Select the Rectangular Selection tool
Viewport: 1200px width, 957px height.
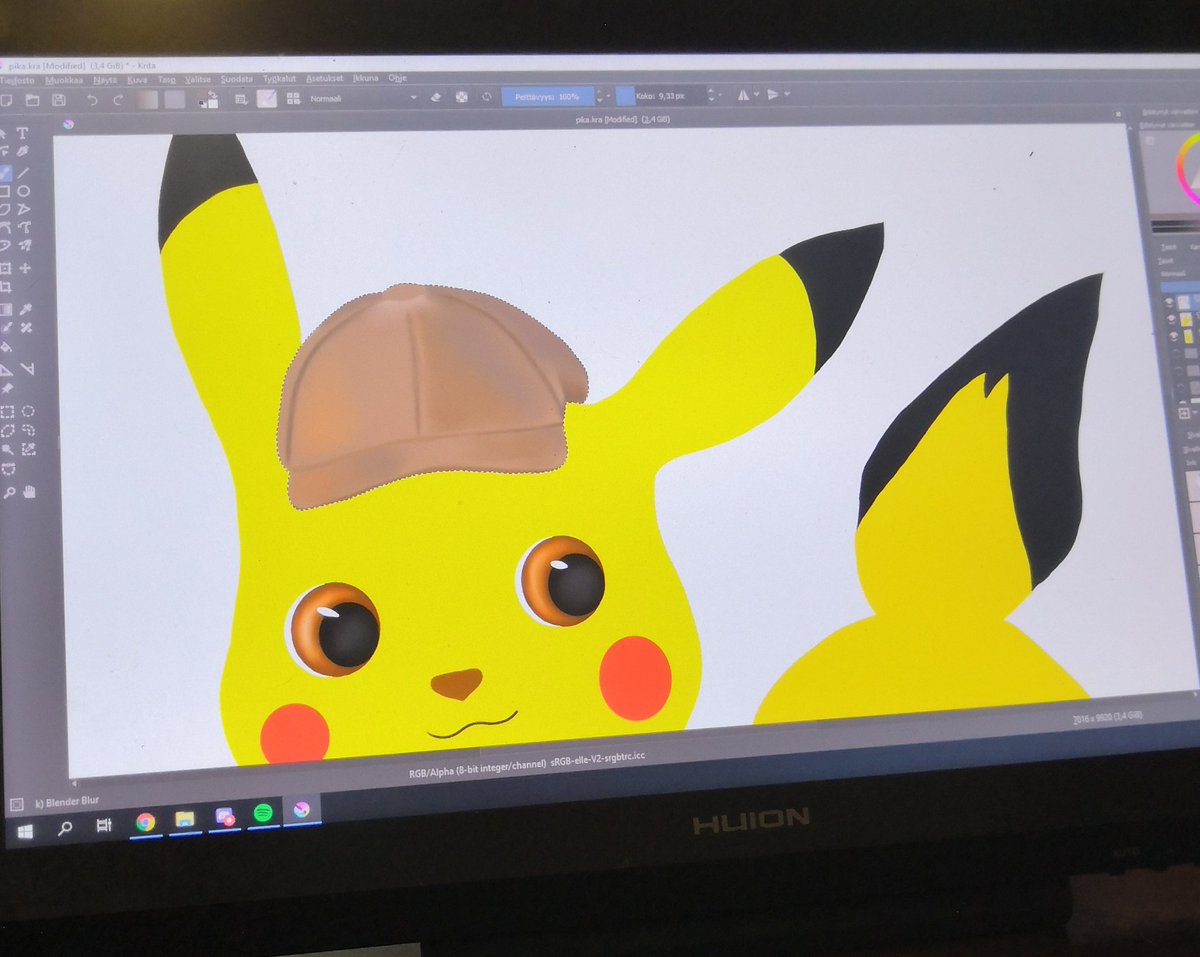pyautogui.click(x=7, y=411)
